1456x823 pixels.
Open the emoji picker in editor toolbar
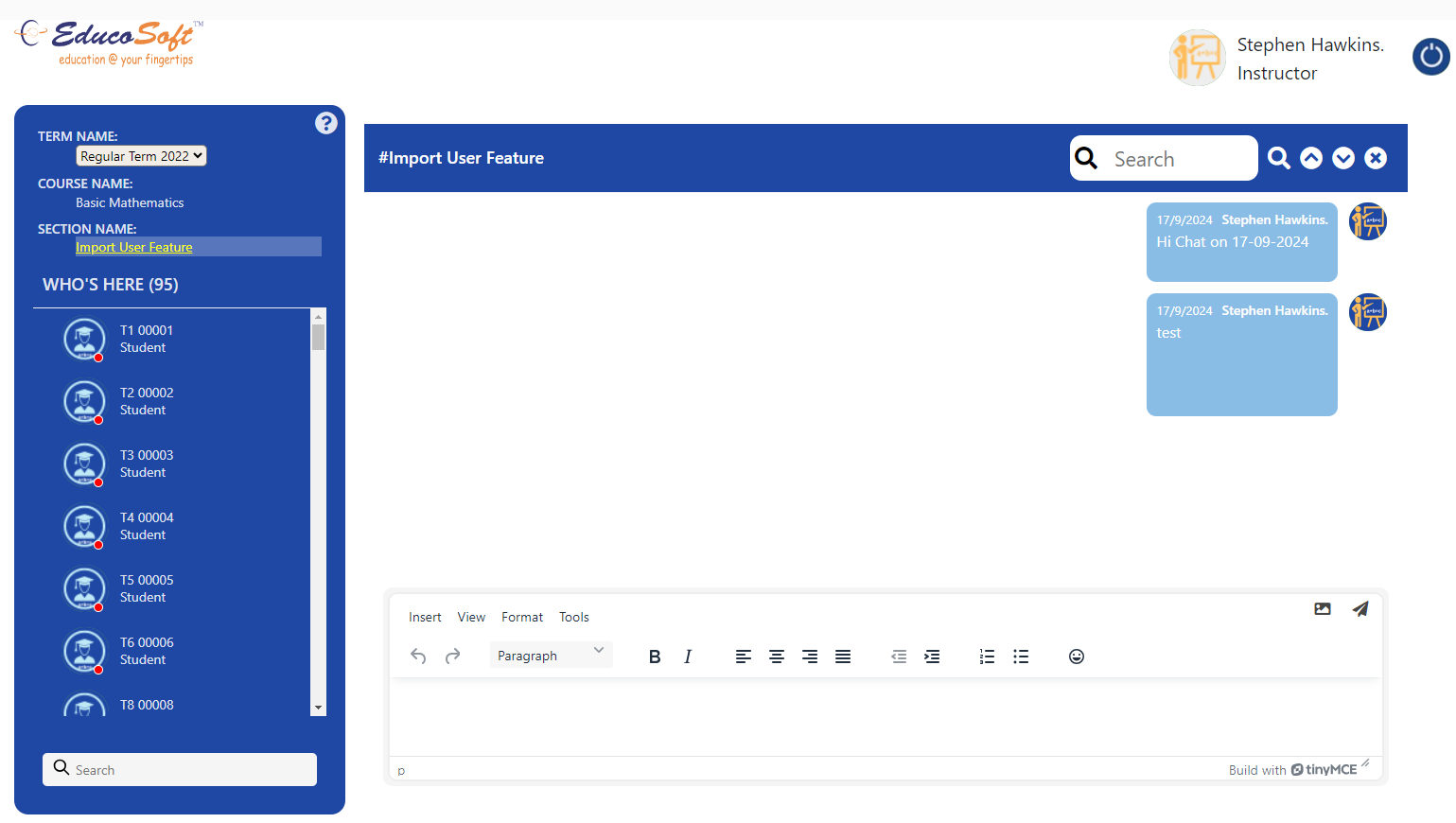pyautogui.click(x=1076, y=657)
